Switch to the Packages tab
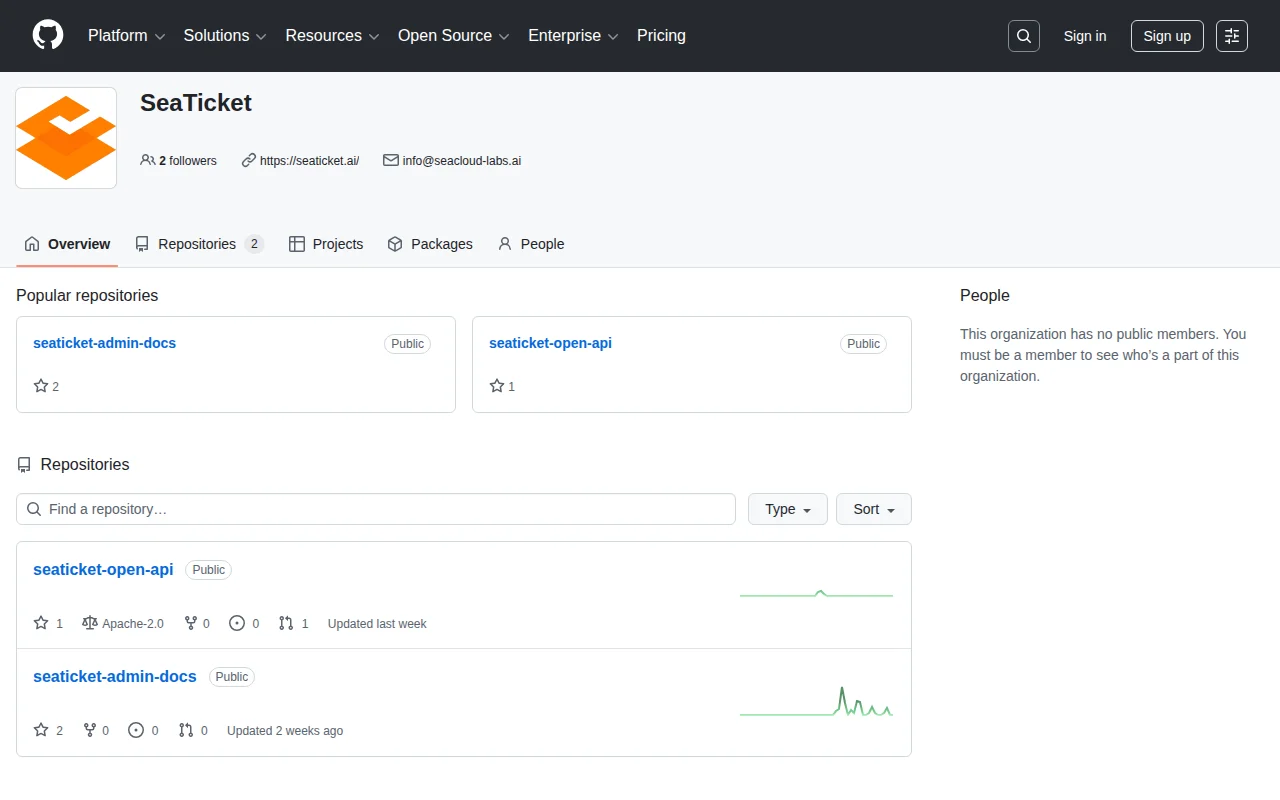Image resolution: width=1280 pixels, height=800 pixels. pyautogui.click(x=430, y=244)
